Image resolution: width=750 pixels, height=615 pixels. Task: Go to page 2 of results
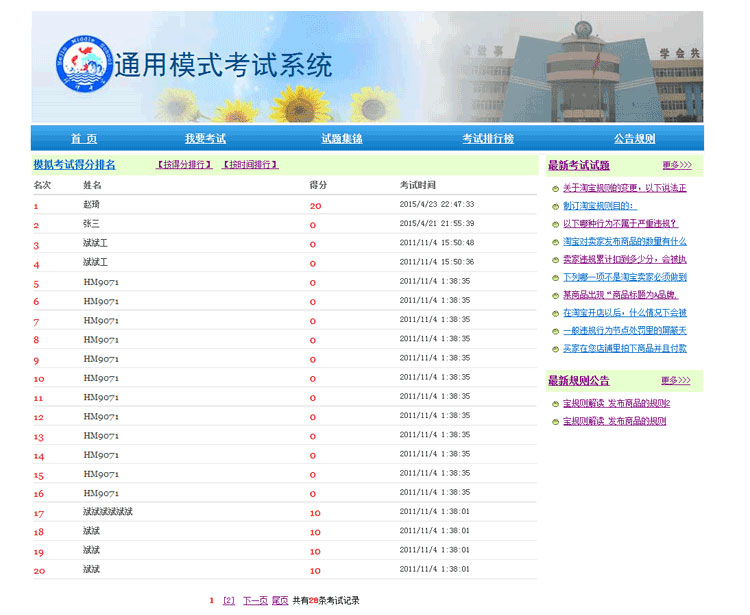[229, 601]
